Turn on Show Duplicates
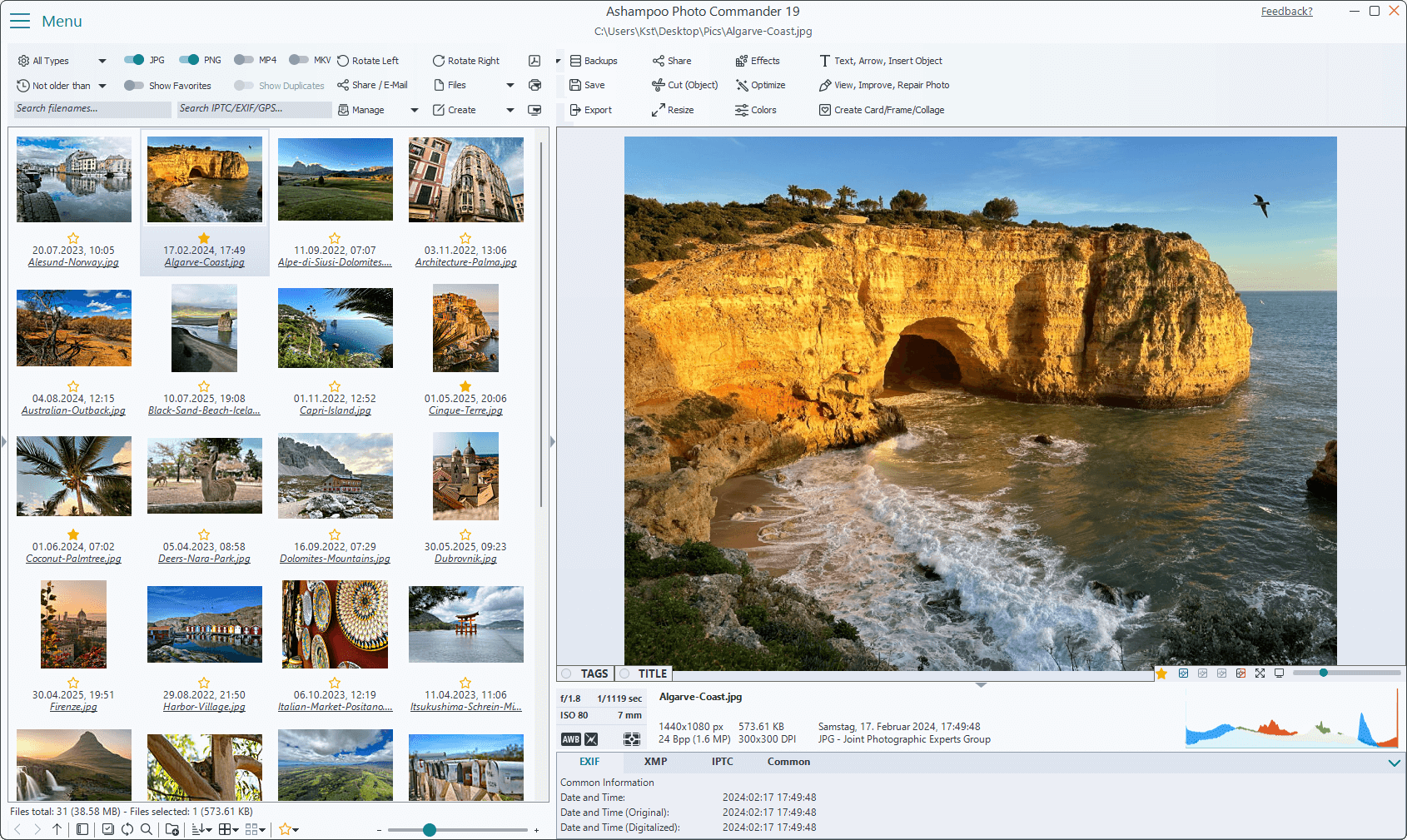This screenshot has height=840, width=1407. pos(245,85)
